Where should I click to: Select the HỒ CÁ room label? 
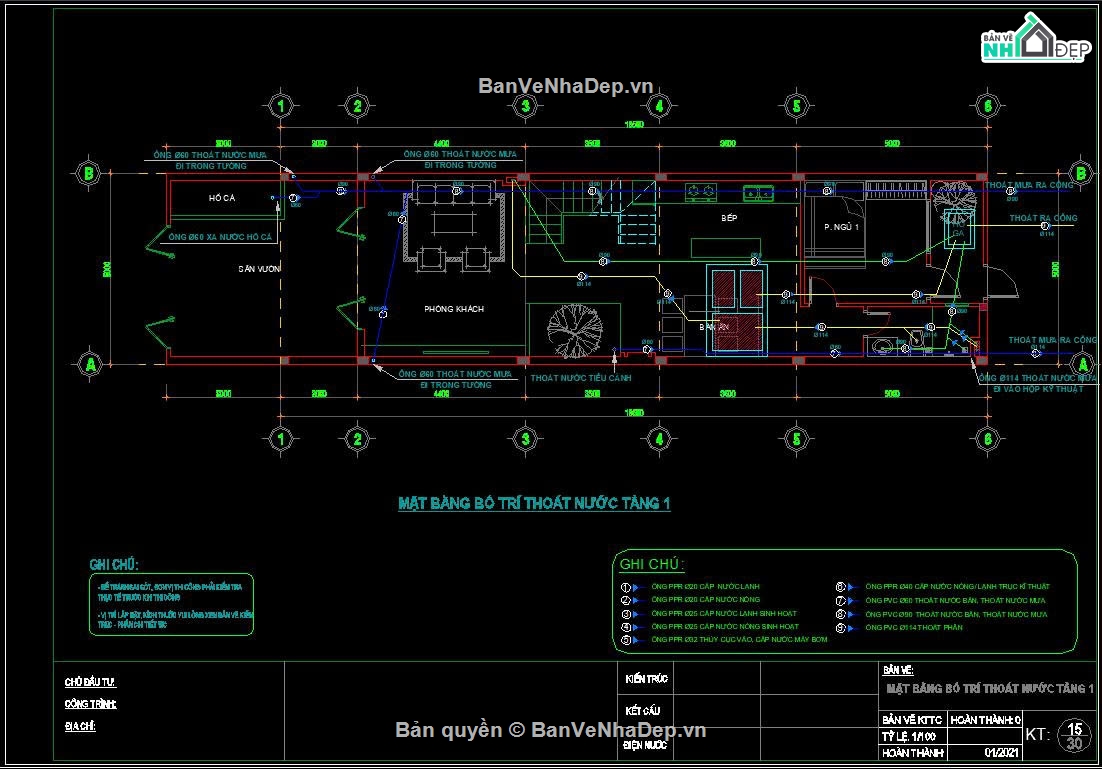(x=222, y=198)
